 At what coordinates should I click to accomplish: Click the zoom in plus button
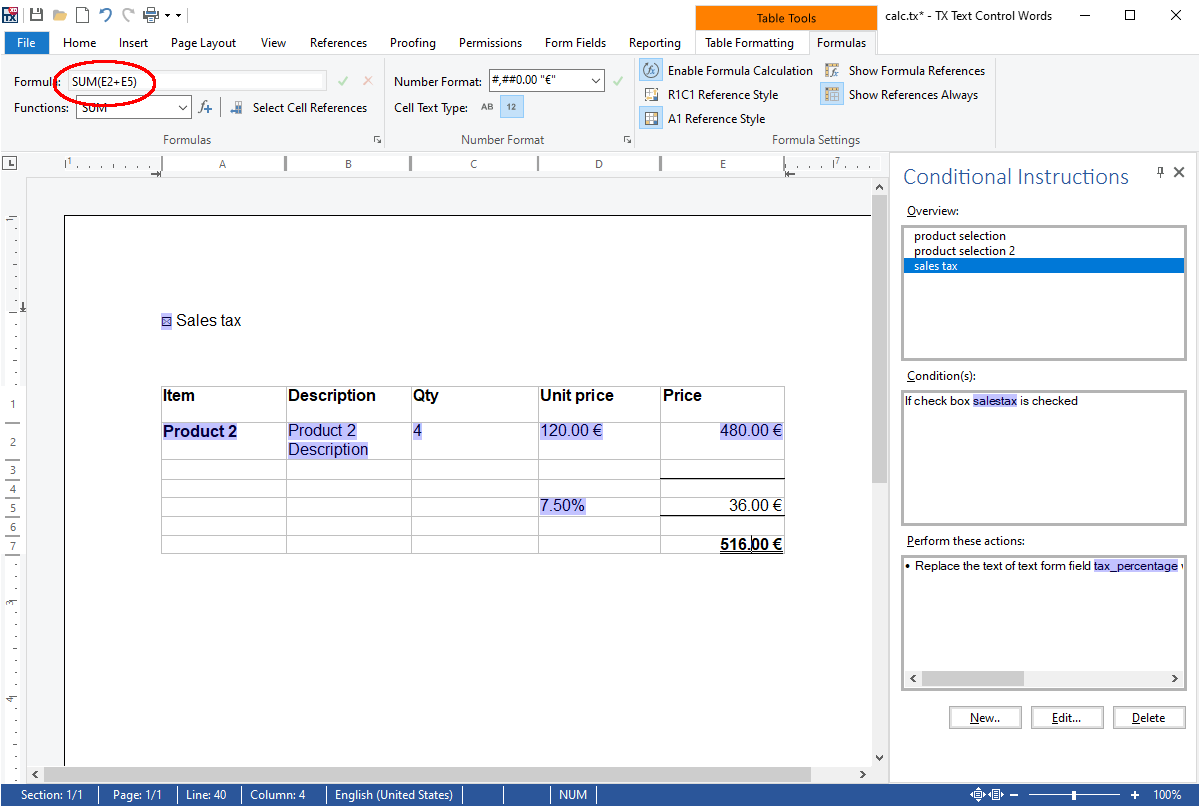[x=1134, y=795]
